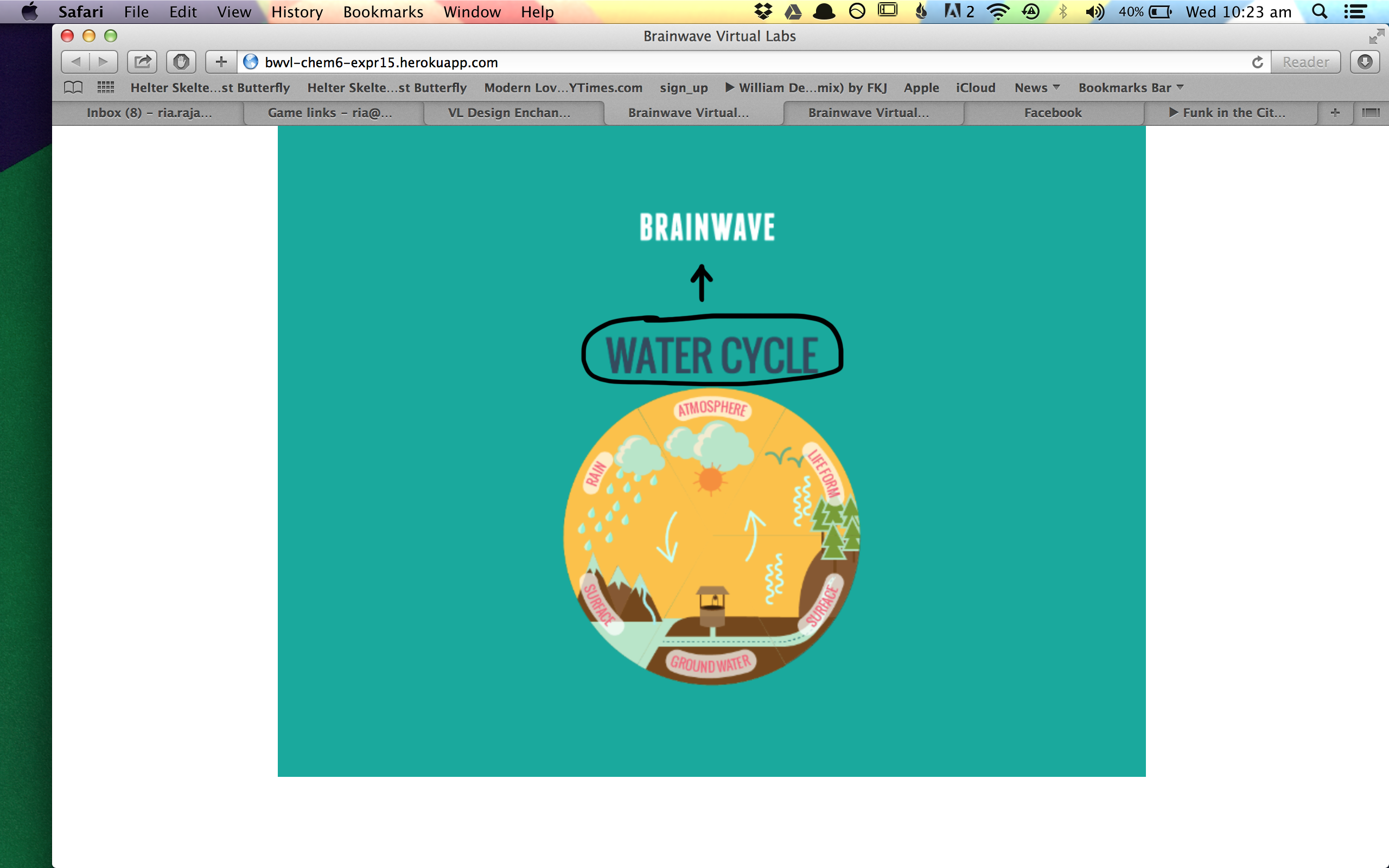Open the Window menu

click(x=473, y=11)
